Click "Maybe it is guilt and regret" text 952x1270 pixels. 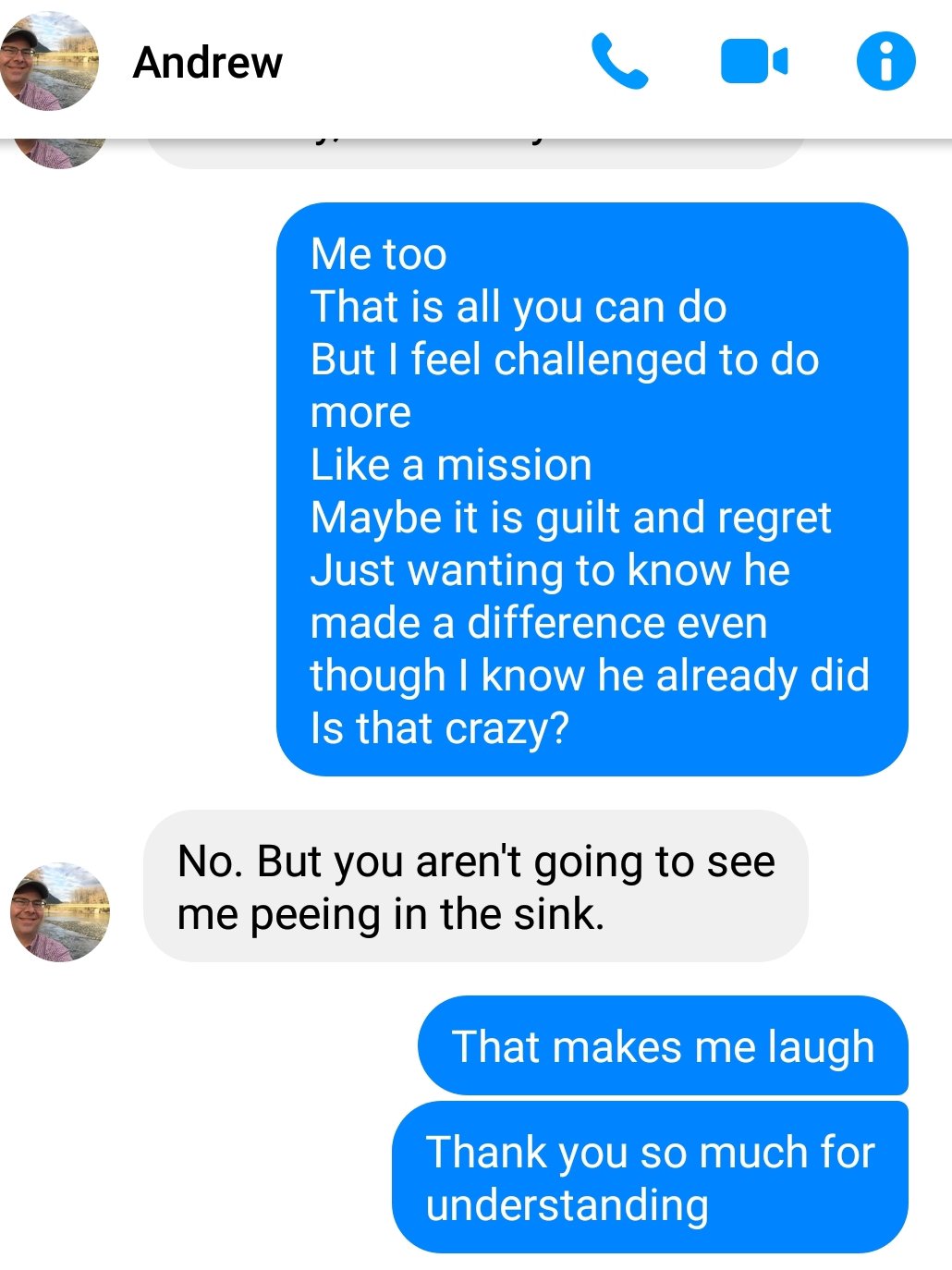570,518
